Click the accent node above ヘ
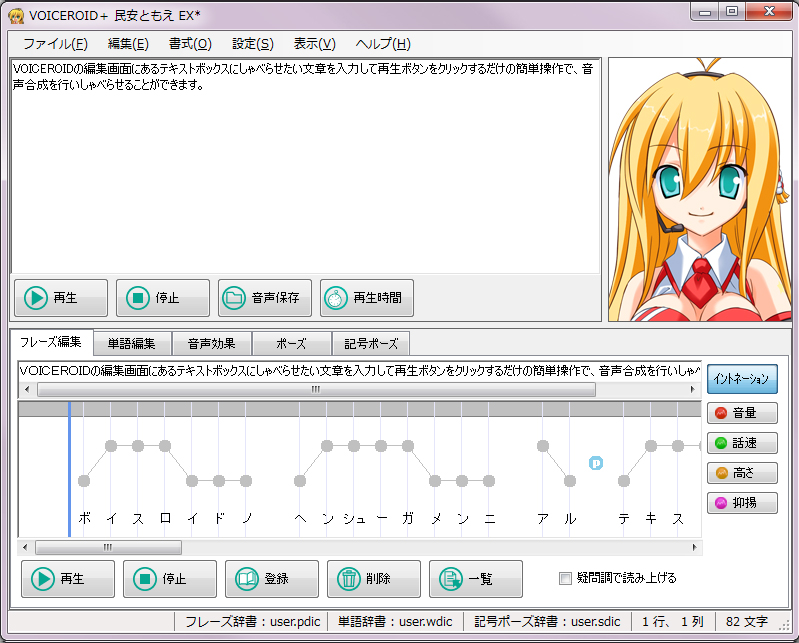The width and height of the screenshot is (799, 643). 300,480
